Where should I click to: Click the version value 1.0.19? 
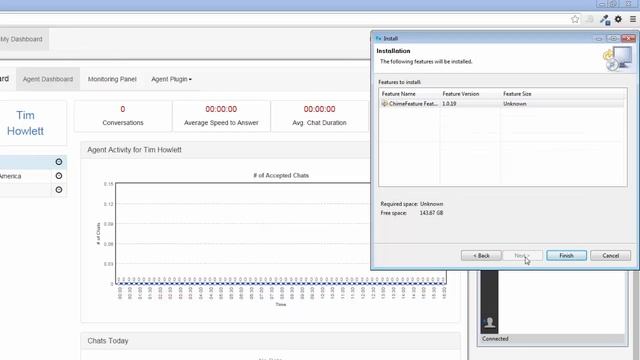pos(449,104)
